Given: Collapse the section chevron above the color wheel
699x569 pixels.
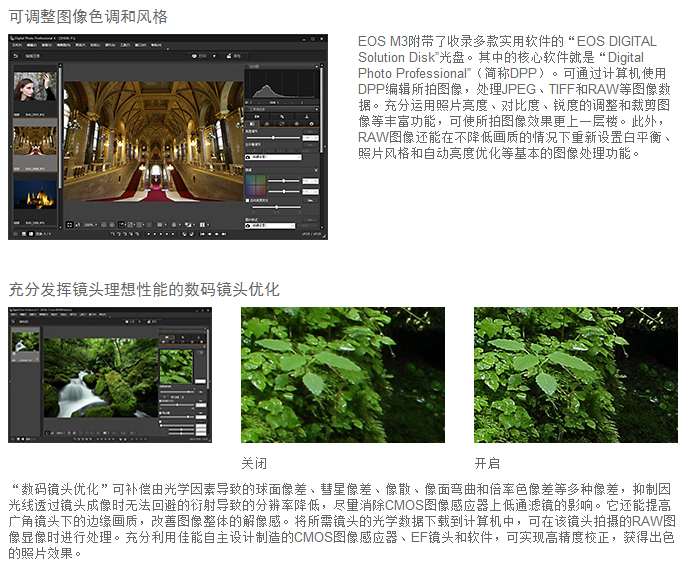Looking at the screenshot, I should tap(316, 170).
